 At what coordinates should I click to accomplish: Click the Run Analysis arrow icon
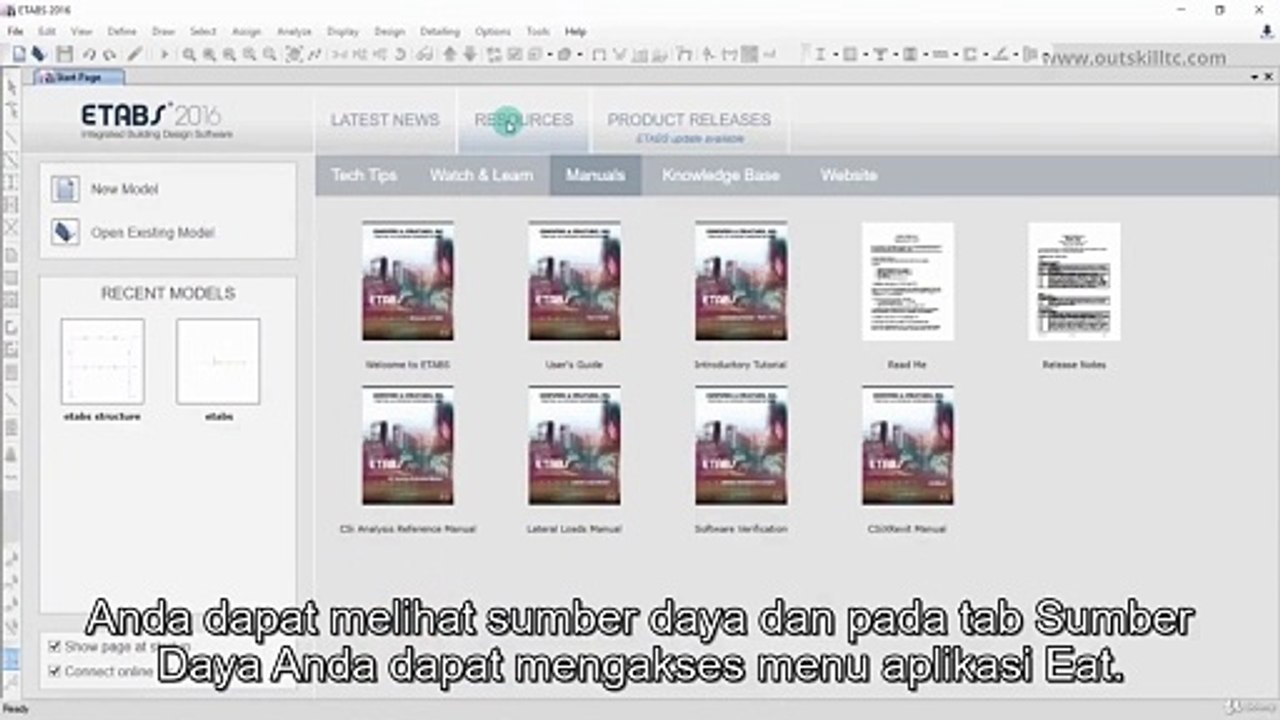[164, 55]
